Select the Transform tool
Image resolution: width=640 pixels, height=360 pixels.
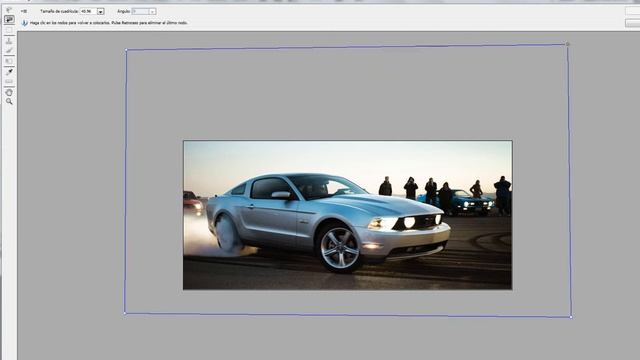point(9,61)
